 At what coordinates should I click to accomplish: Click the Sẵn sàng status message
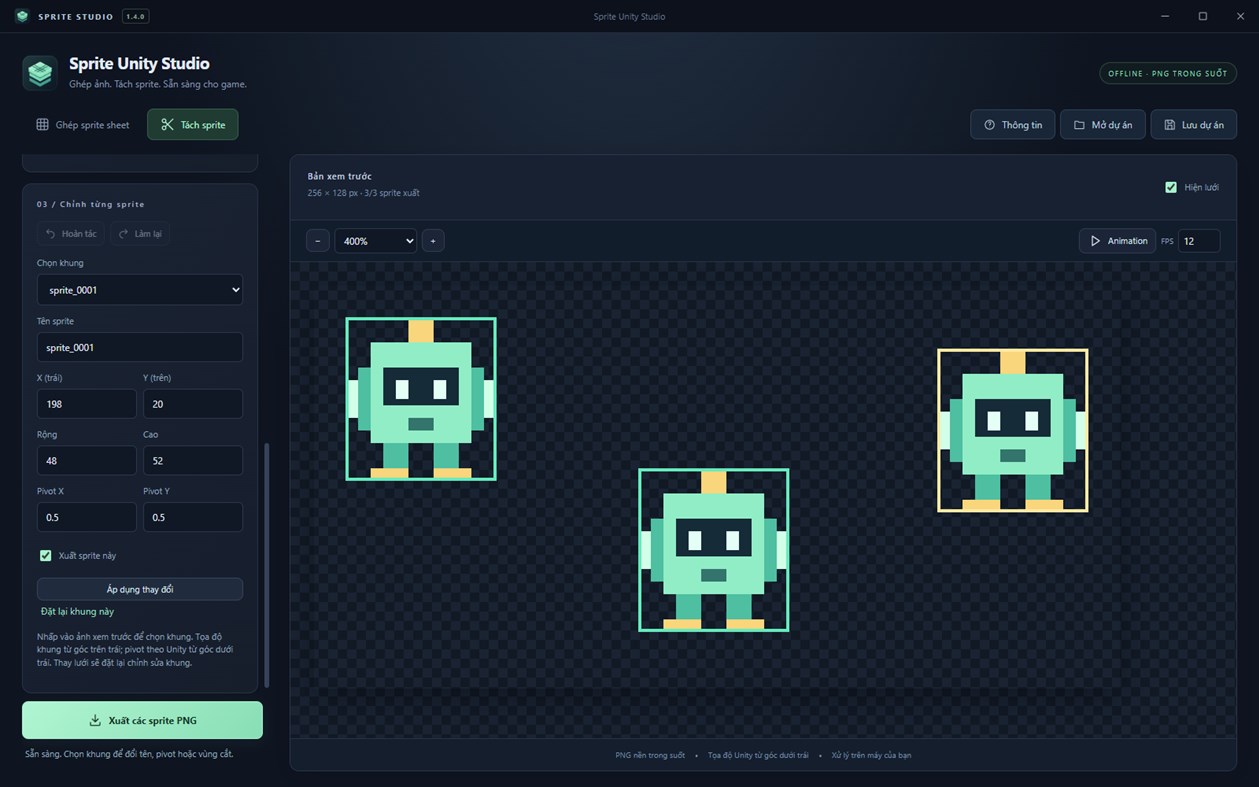pyautogui.click(x=129, y=754)
